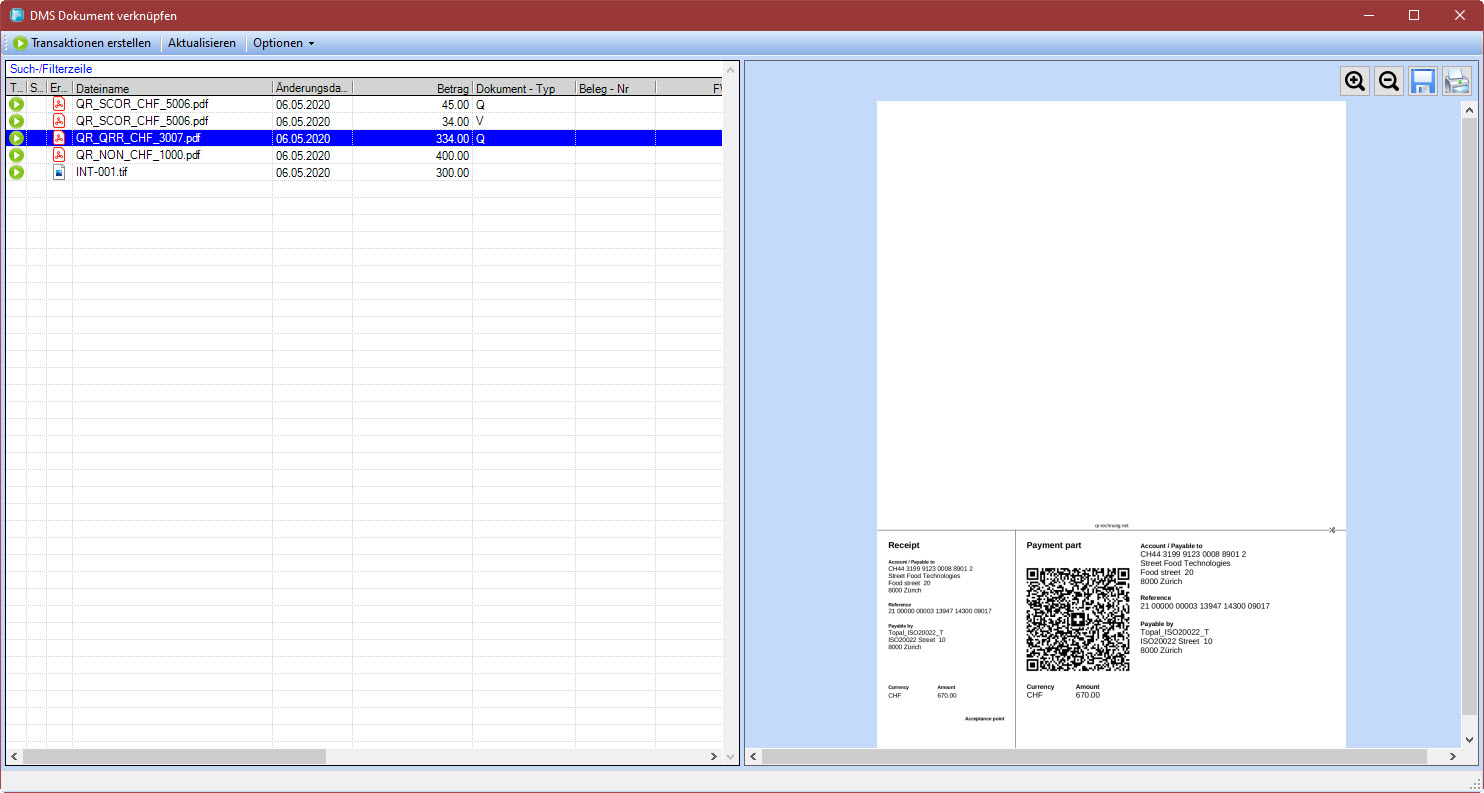Zoom in on the document preview

pyautogui.click(x=1355, y=82)
